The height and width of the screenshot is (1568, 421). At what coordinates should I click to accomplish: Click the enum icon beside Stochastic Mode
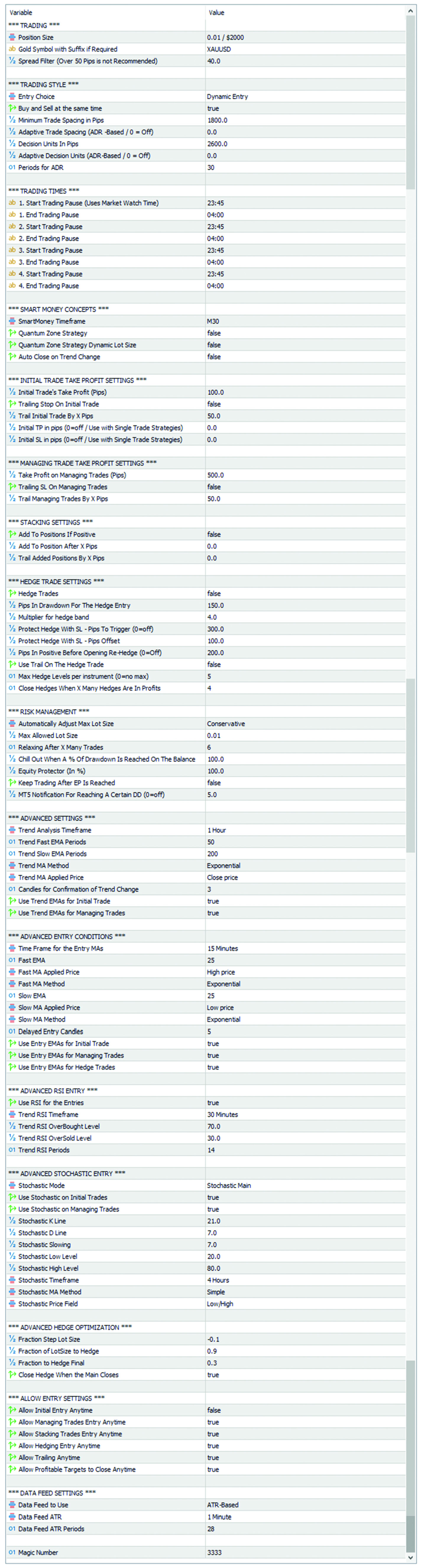12,1186
